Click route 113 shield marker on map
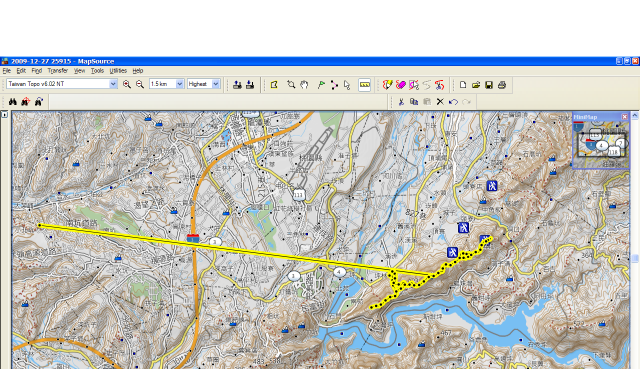Viewport: 640px width, 369px height. pos(299,195)
